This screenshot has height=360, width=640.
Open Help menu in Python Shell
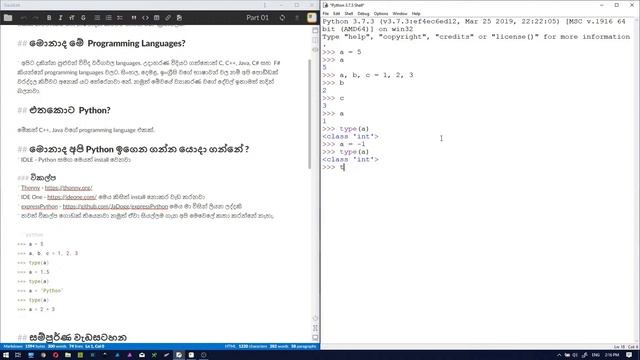(x=416, y=13)
